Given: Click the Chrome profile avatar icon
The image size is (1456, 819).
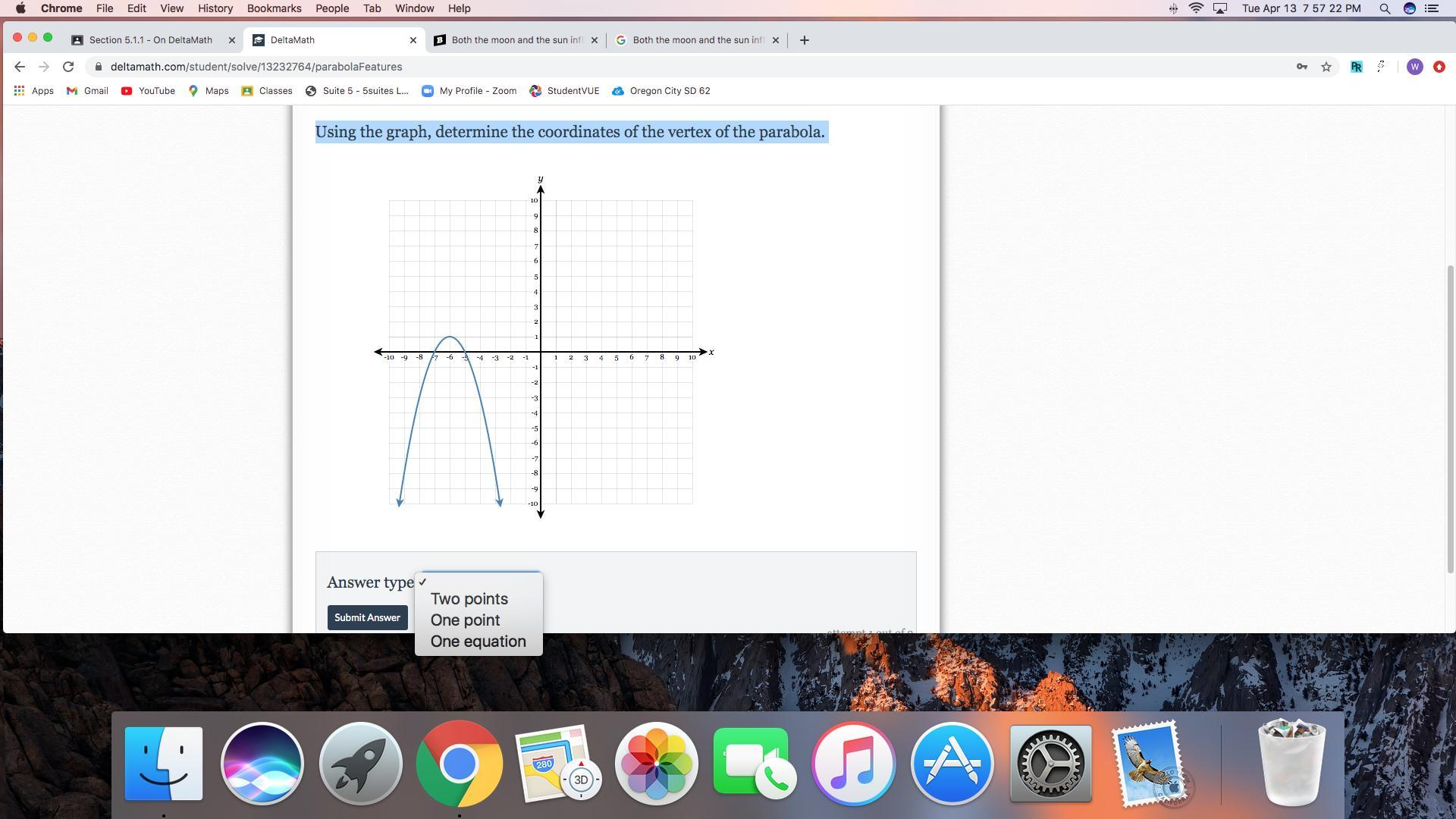Looking at the screenshot, I should tap(1414, 67).
